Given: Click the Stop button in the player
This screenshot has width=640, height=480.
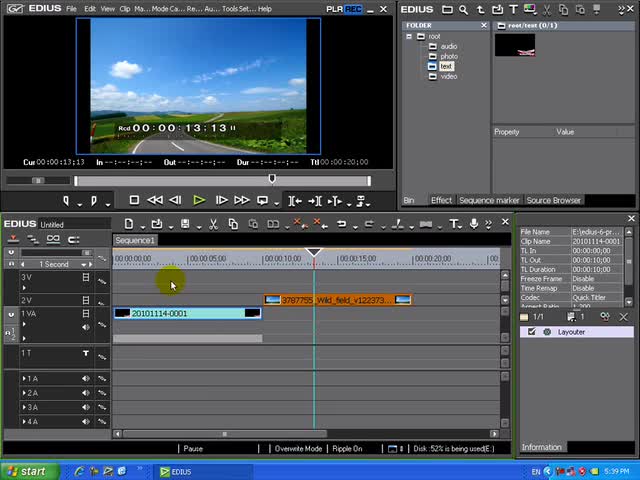Looking at the screenshot, I should 134,200.
